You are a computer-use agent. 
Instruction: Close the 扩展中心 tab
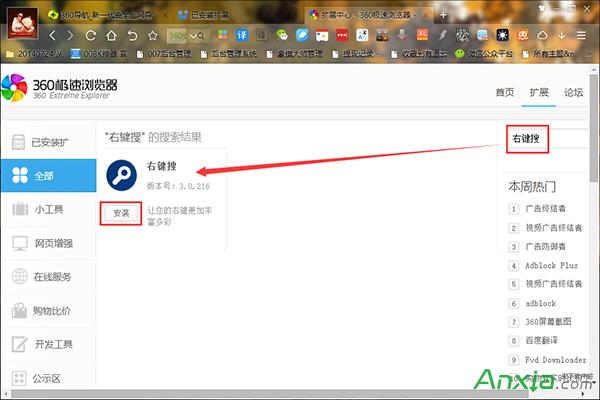(x=426, y=15)
